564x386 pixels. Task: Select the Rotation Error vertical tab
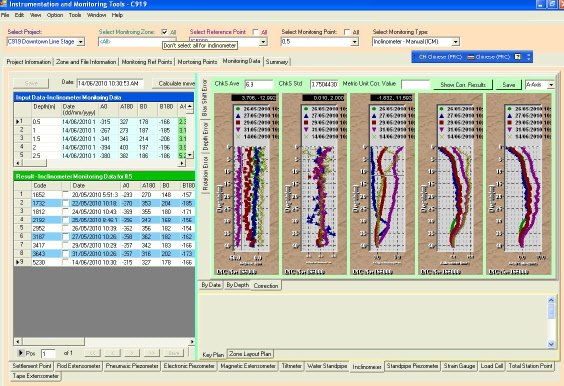click(x=205, y=173)
